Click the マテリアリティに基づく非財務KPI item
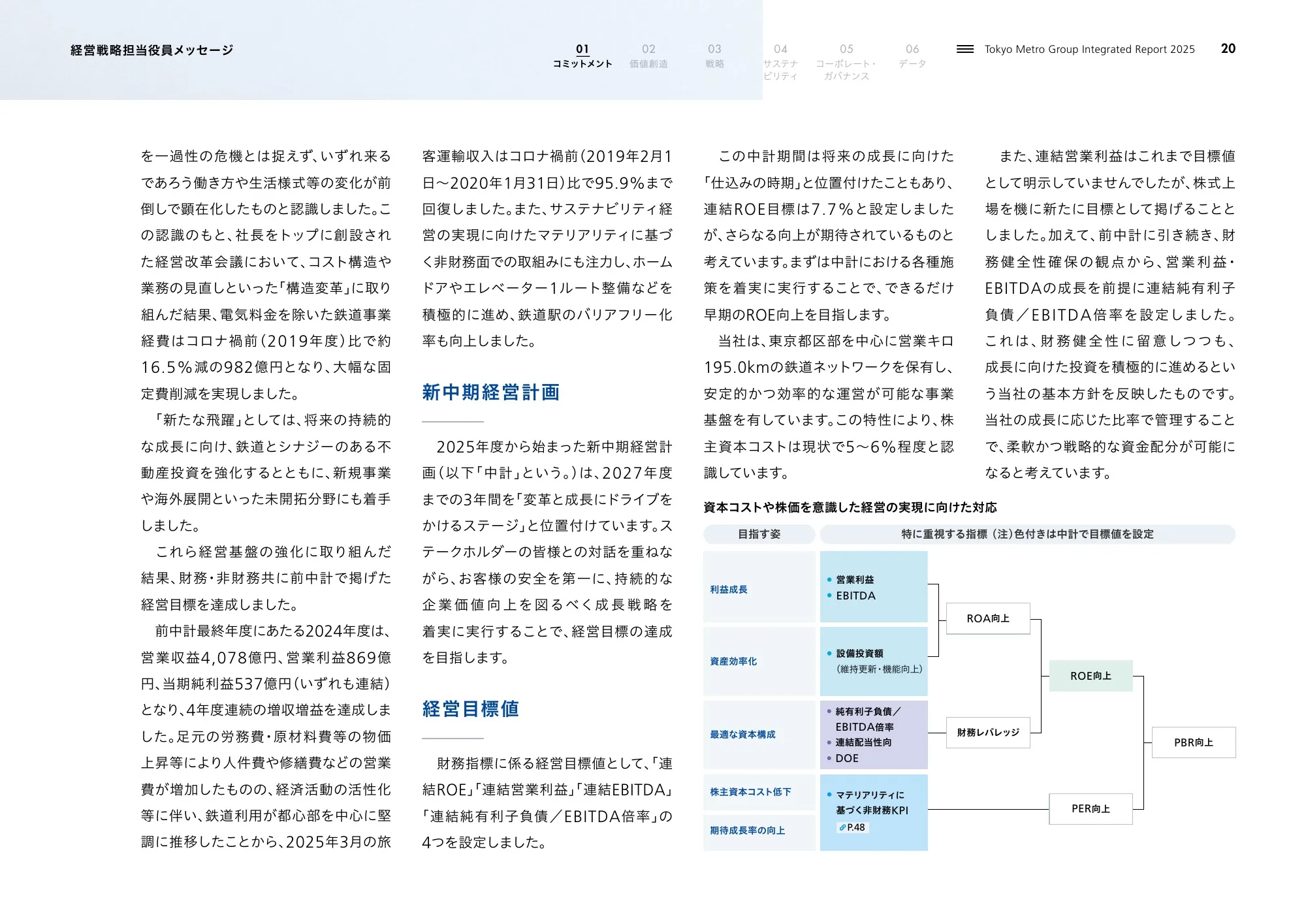The image size is (1306, 924). [x=867, y=803]
